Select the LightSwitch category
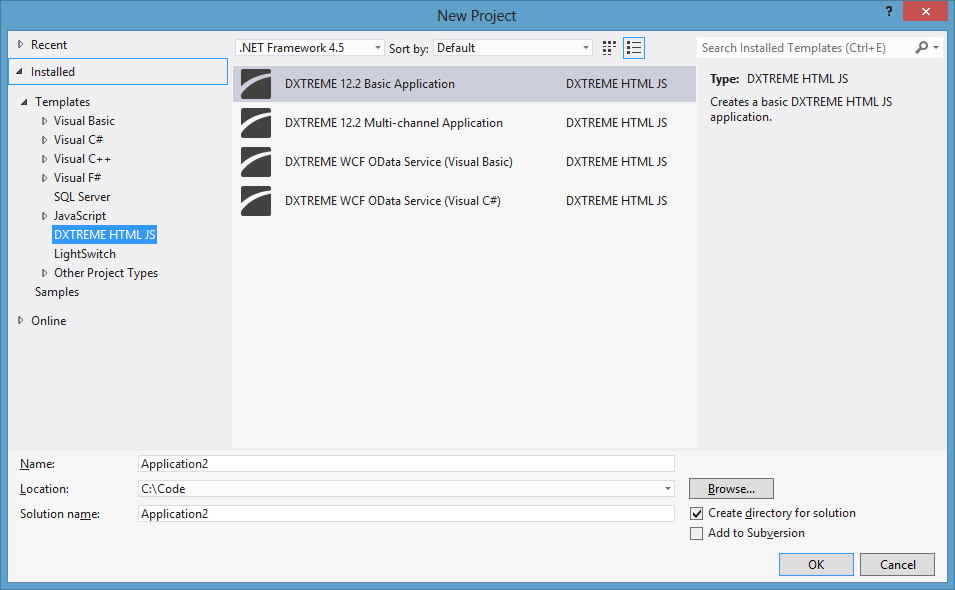Image resolution: width=955 pixels, height=590 pixels. coord(85,254)
